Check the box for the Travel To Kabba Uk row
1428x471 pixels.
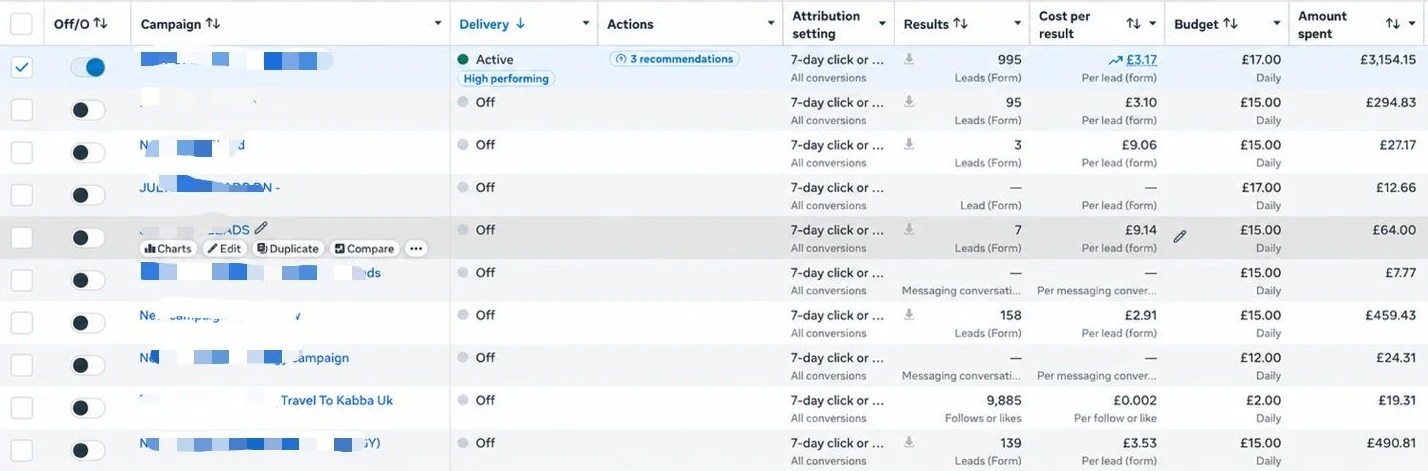22,408
